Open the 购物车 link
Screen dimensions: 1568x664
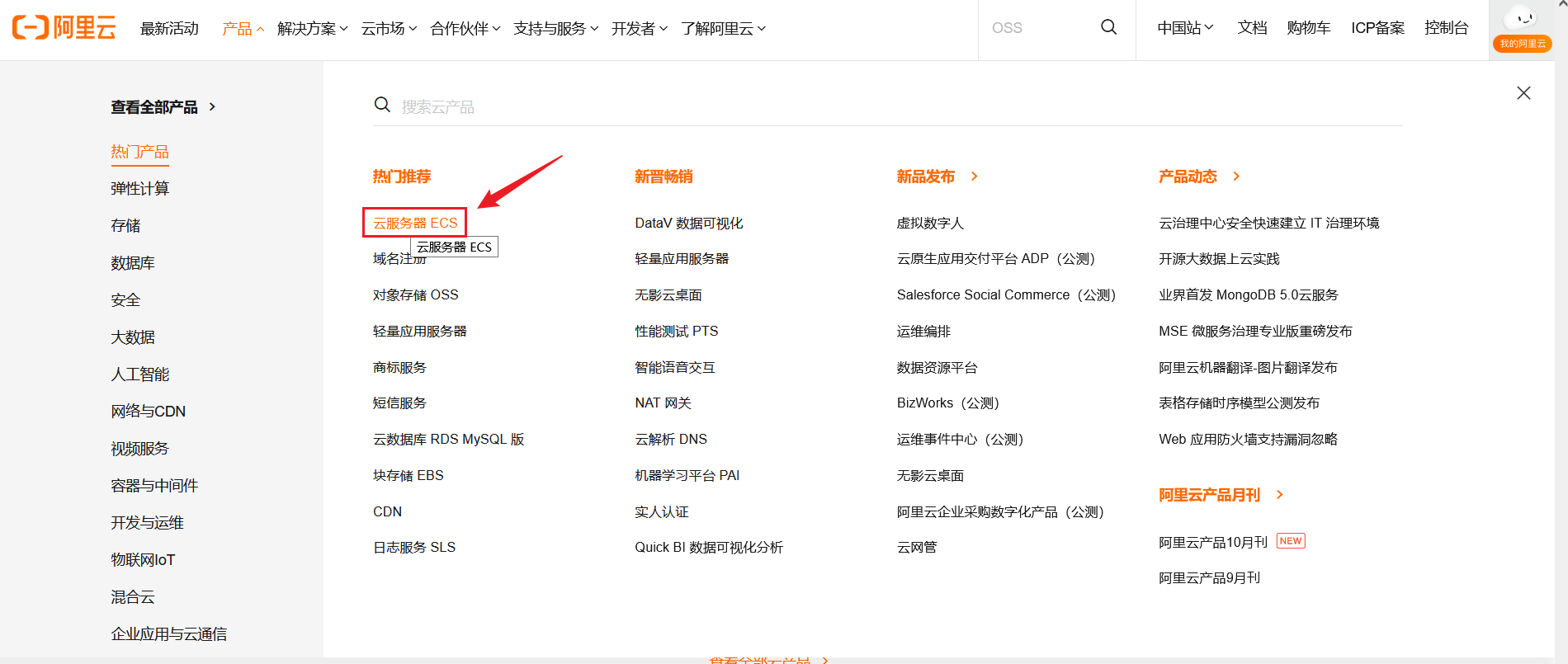(1308, 28)
